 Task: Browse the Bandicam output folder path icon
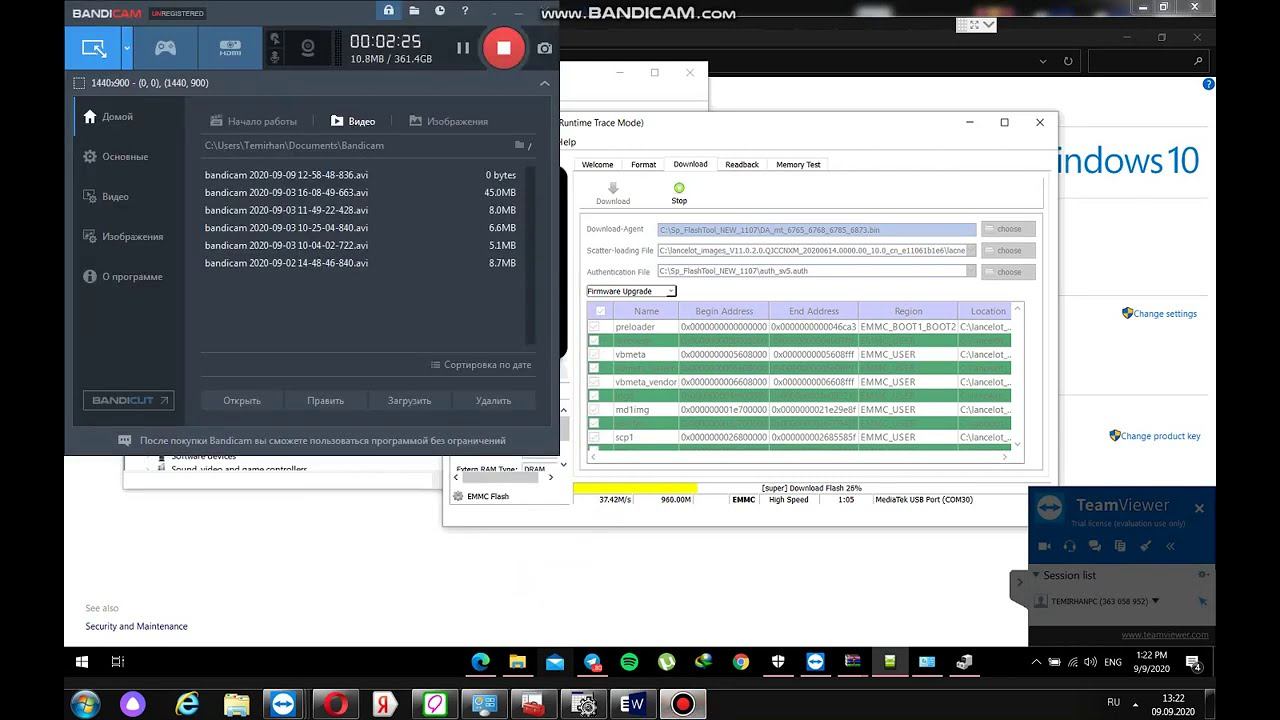click(x=520, y=145)
